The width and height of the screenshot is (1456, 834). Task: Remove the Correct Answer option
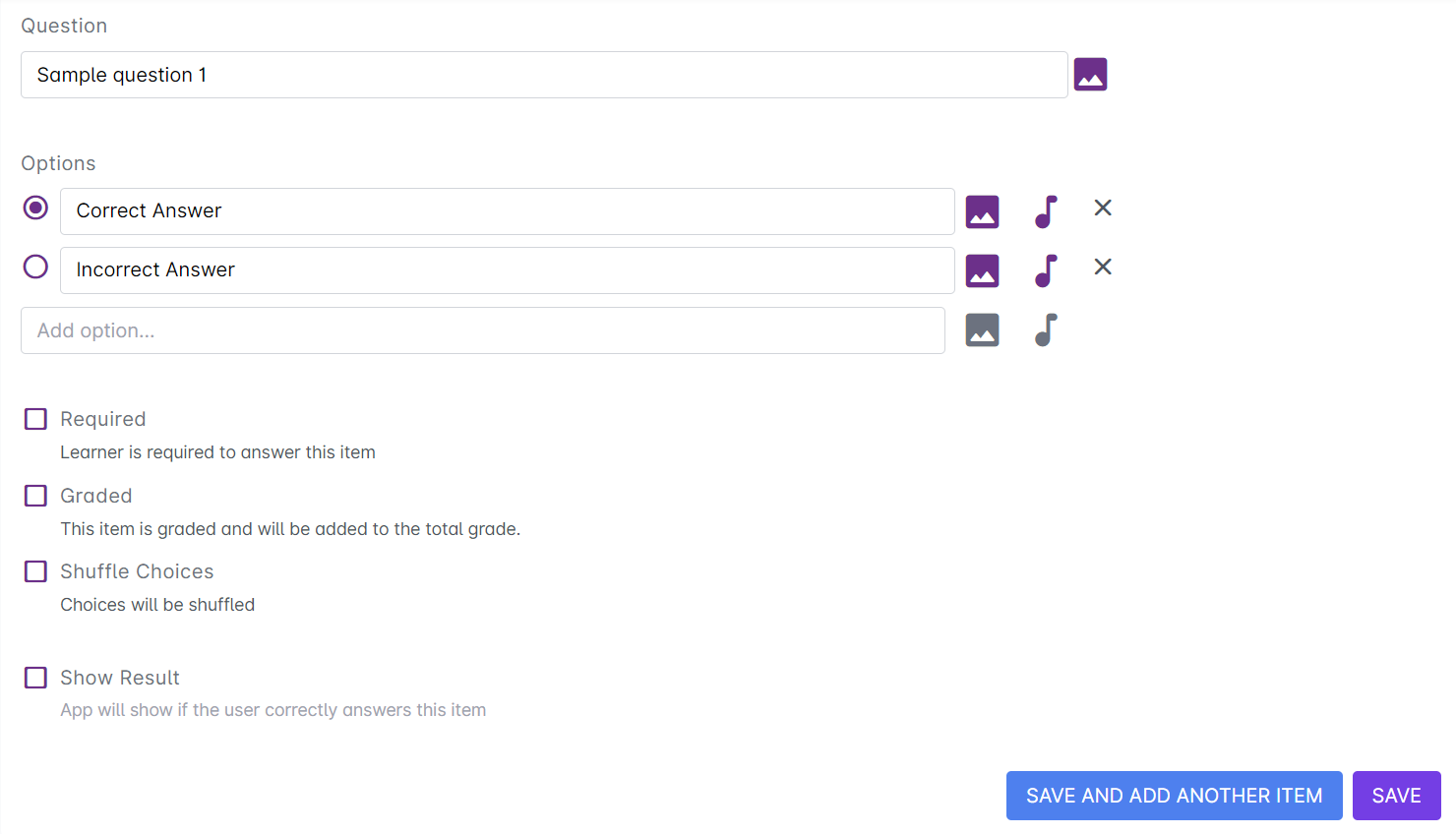pyautogui.click(x=1103, y=208)
